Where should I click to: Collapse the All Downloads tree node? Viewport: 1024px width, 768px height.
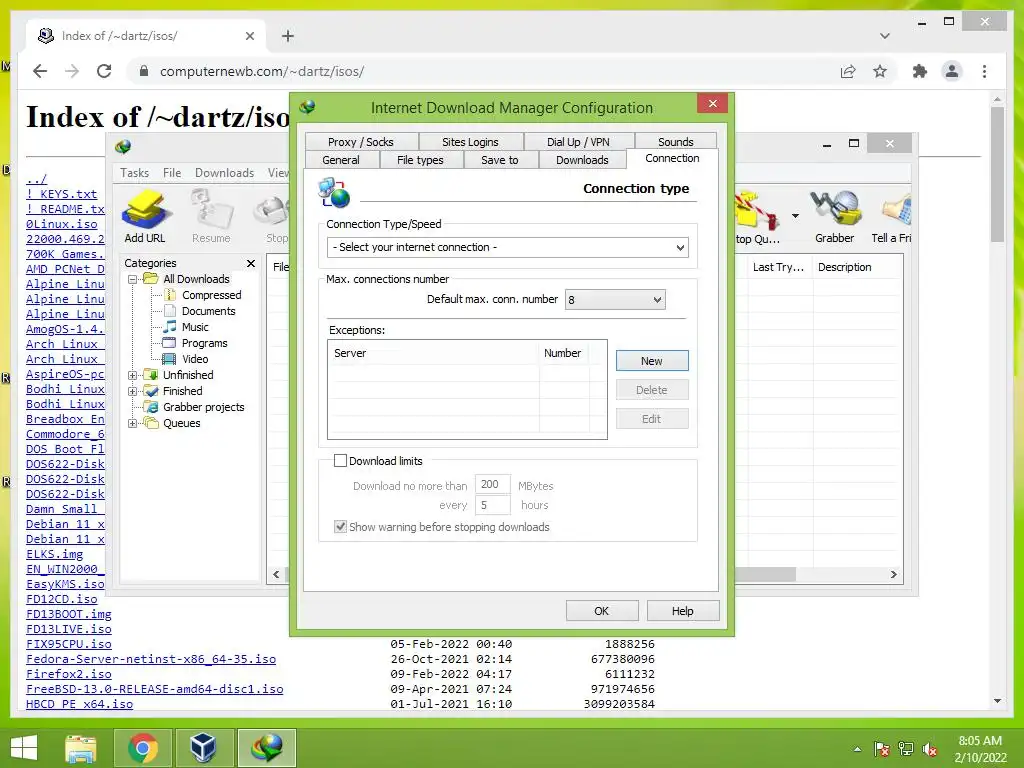133,280
